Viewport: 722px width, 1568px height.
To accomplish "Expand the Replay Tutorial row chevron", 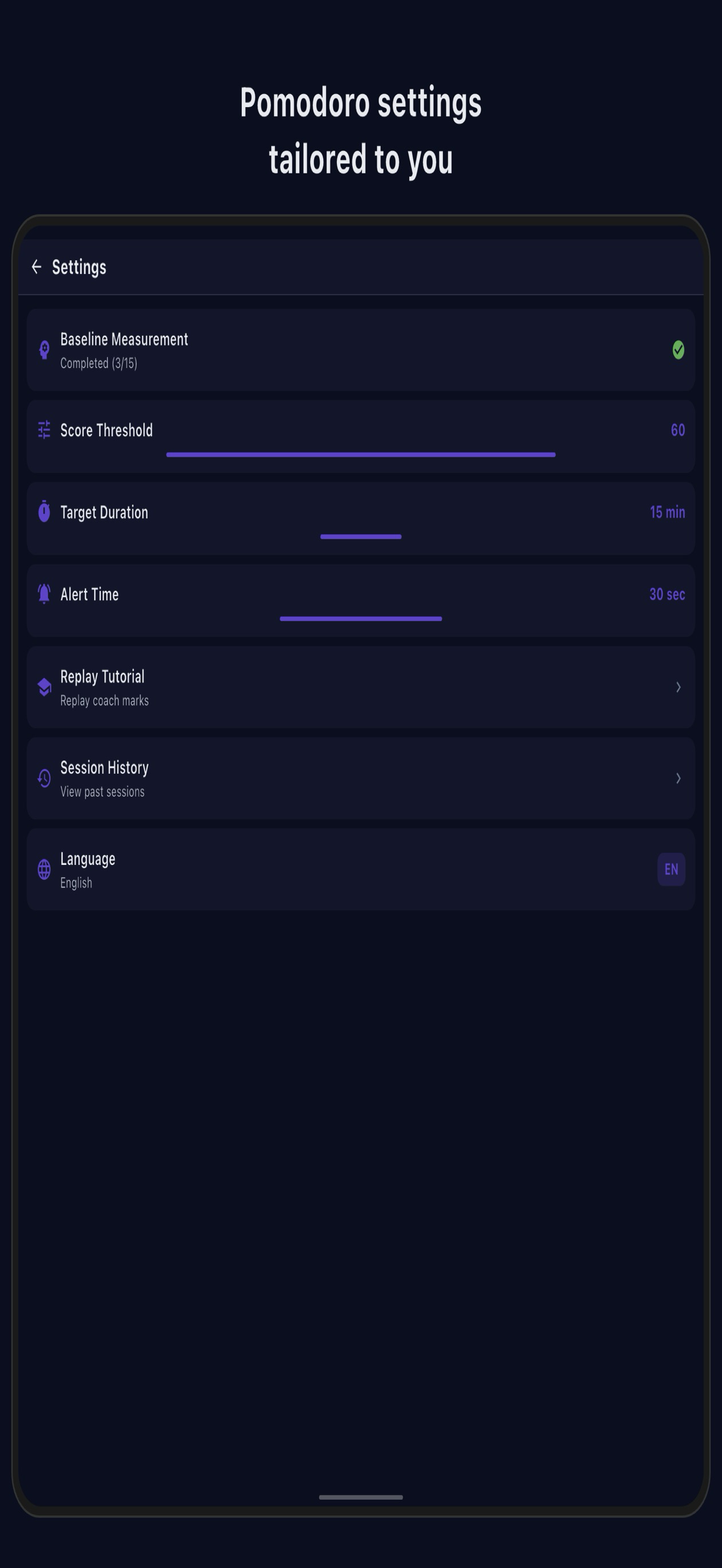I will [x=678, y=687].
